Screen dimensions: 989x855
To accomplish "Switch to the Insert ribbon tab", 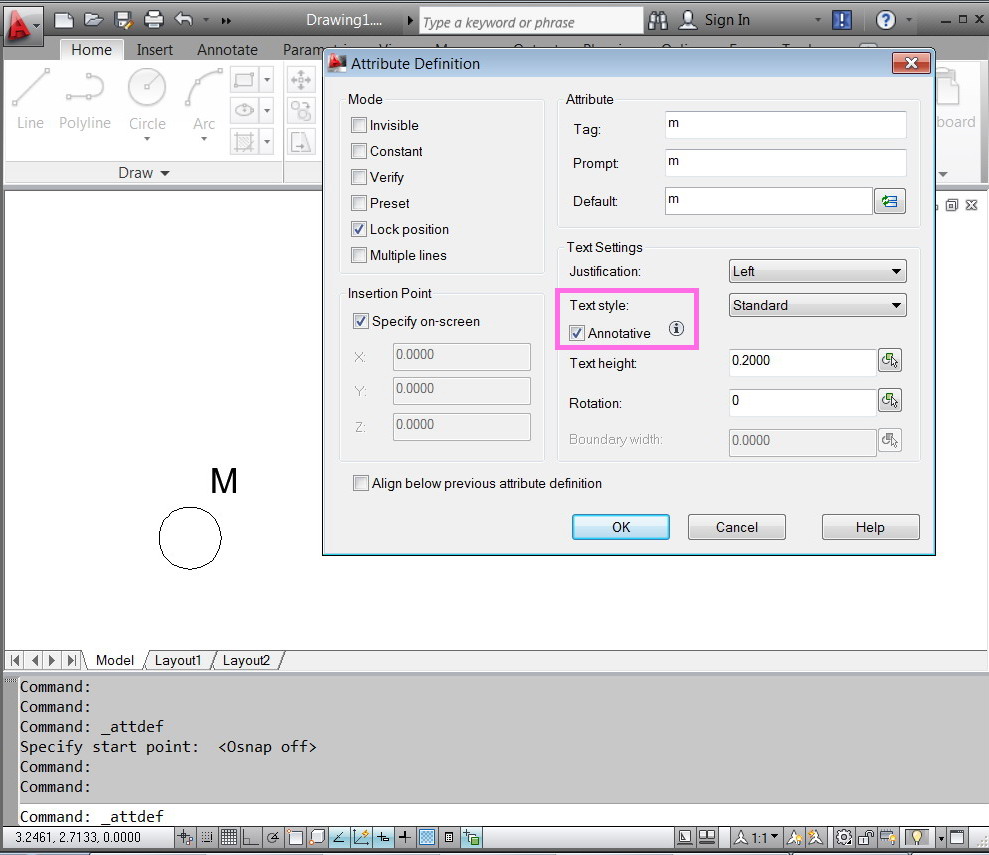I will 155,49.
